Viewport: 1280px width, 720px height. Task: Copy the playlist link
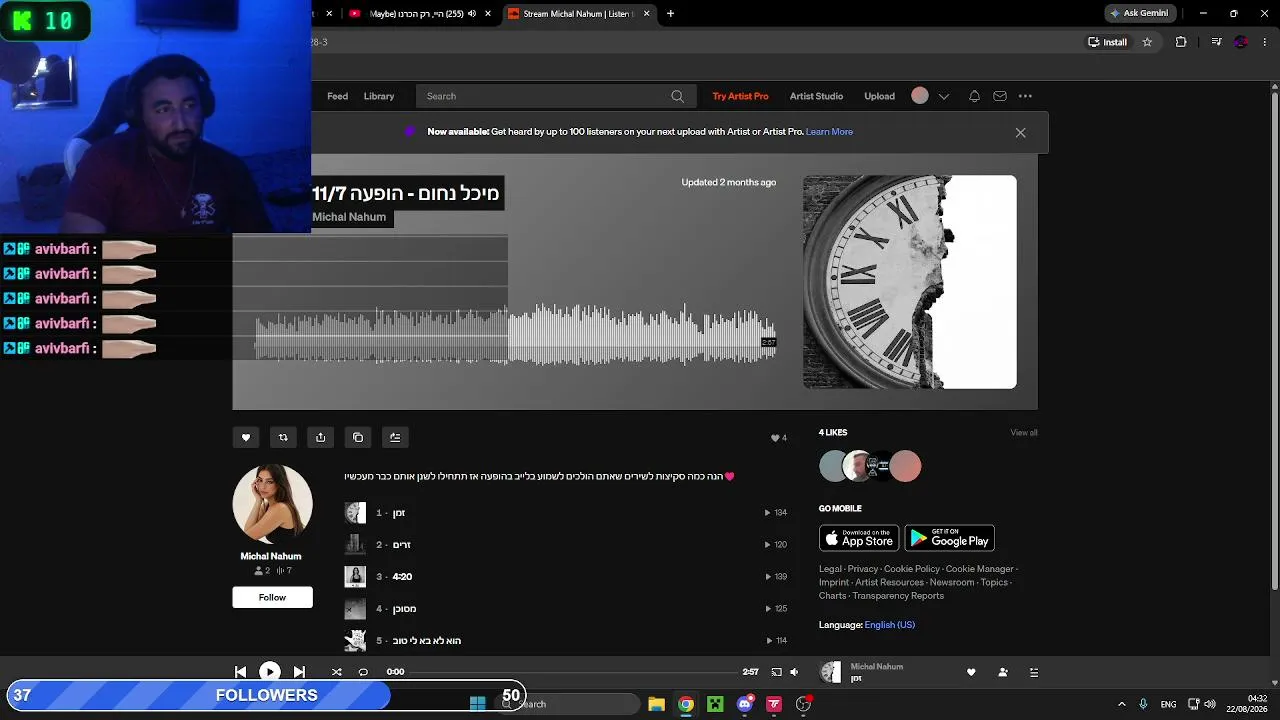pos(358,437)
